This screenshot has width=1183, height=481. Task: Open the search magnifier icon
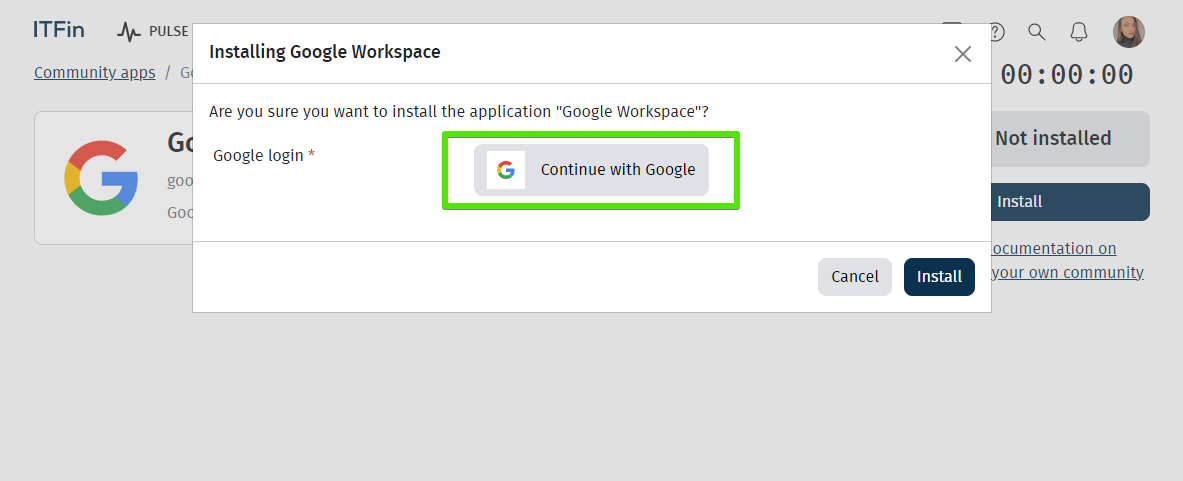click(1037, 32)
